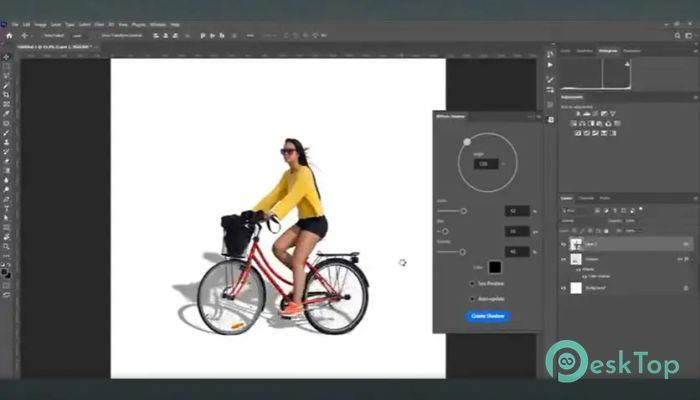This screenshot has height=400, width=700.
Task: Click the foreground color swatch in toolbar
Action: pos(4,271)
